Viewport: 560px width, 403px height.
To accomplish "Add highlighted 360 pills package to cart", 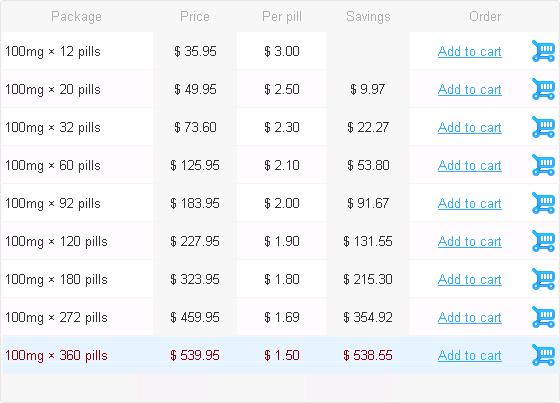I will pyautogui.click(x=470, y=355).
